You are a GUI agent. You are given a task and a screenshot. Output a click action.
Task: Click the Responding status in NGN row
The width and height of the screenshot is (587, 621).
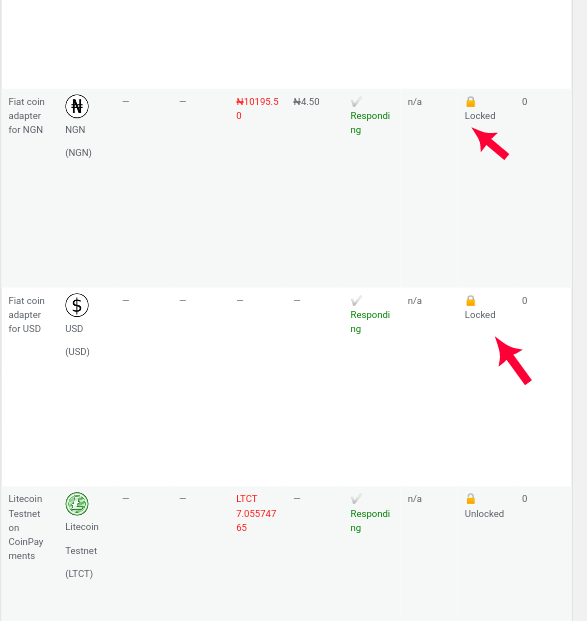click(370, 123)
